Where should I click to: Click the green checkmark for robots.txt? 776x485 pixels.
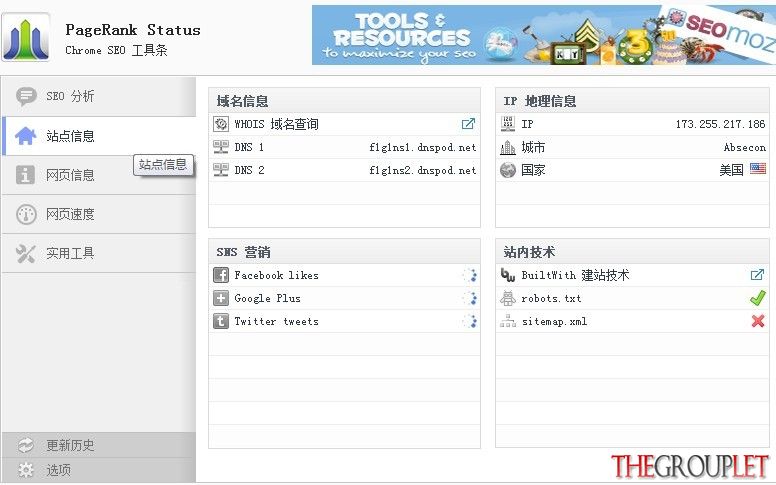[758, 298]
